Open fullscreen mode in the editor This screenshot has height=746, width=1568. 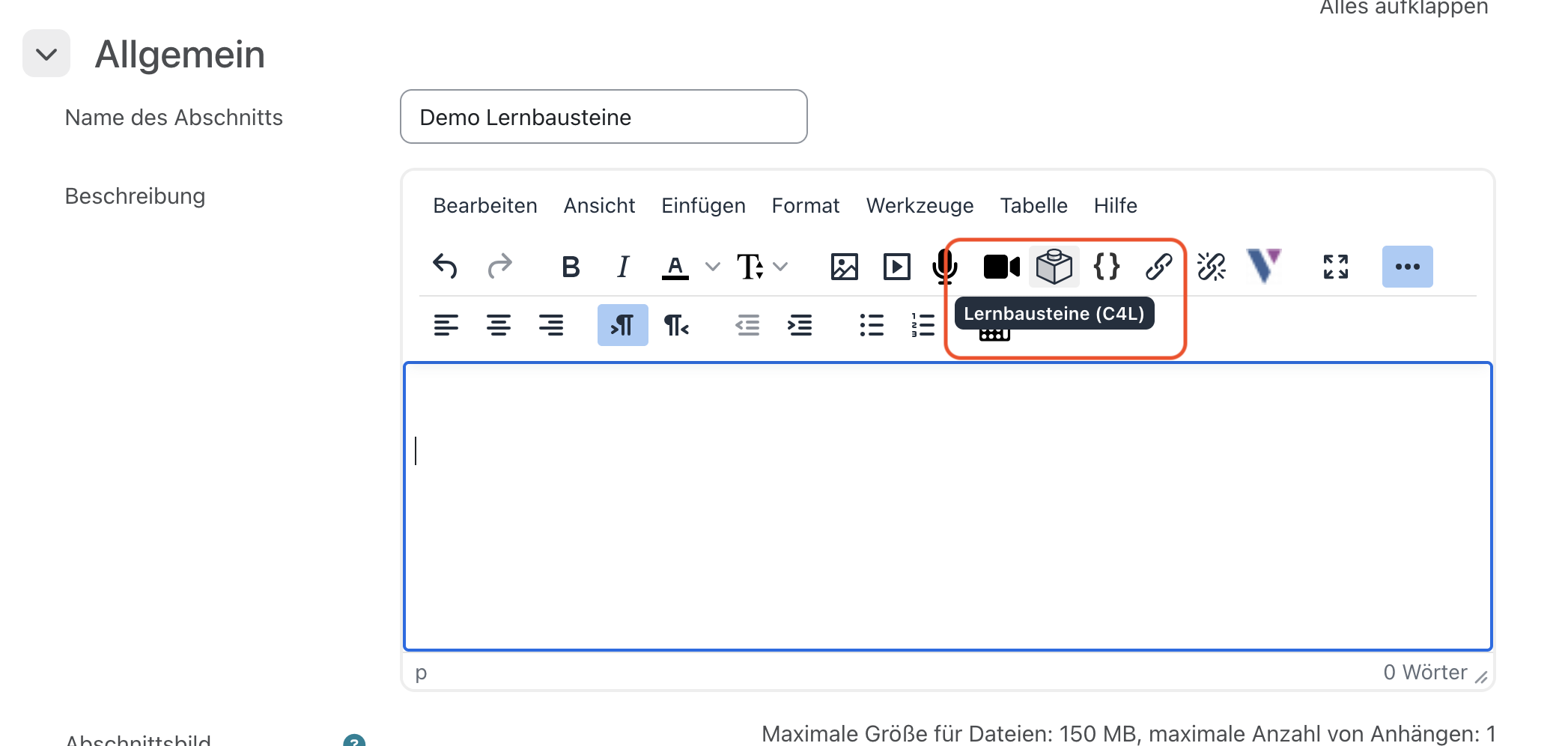pyautogui.click(x=1335, y=267)
